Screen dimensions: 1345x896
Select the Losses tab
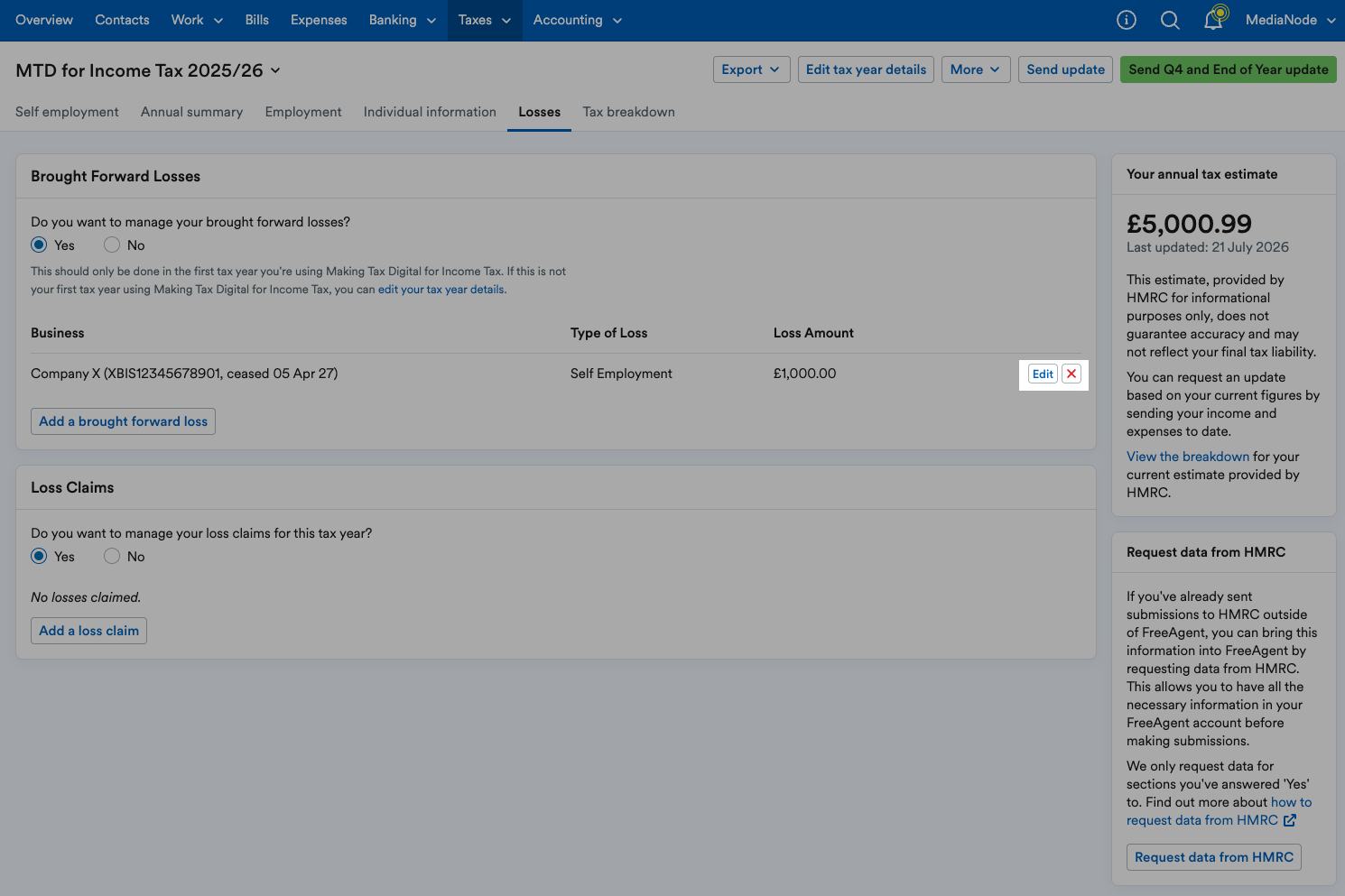[539, 112]
